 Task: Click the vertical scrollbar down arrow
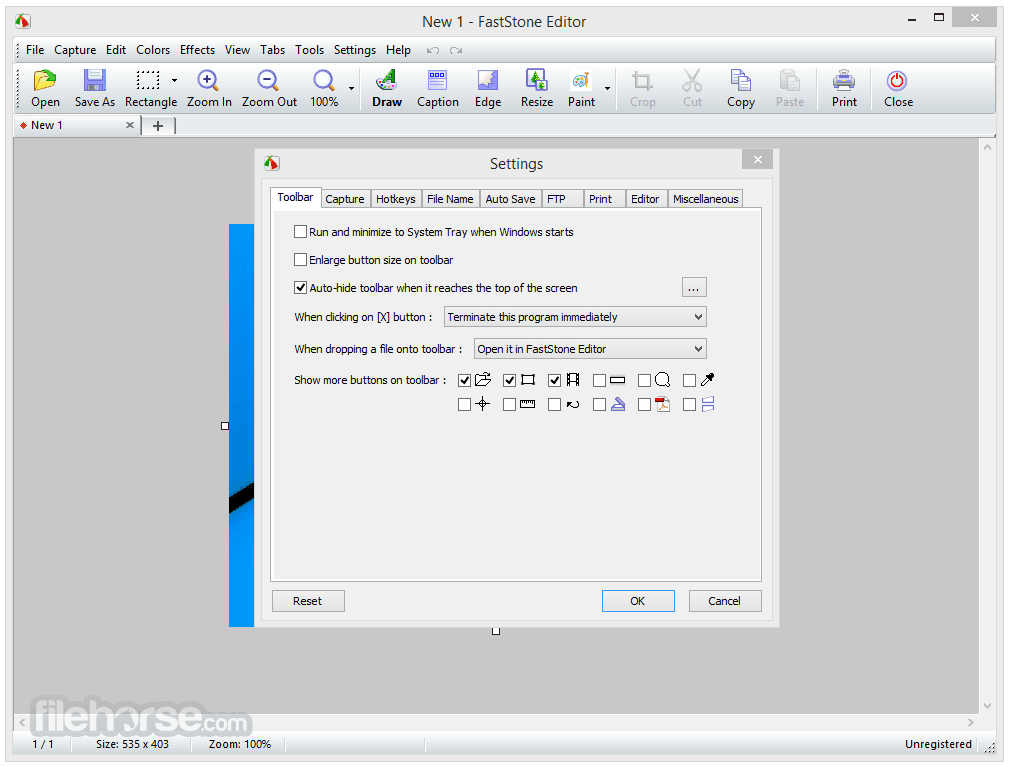click(987, 706)
